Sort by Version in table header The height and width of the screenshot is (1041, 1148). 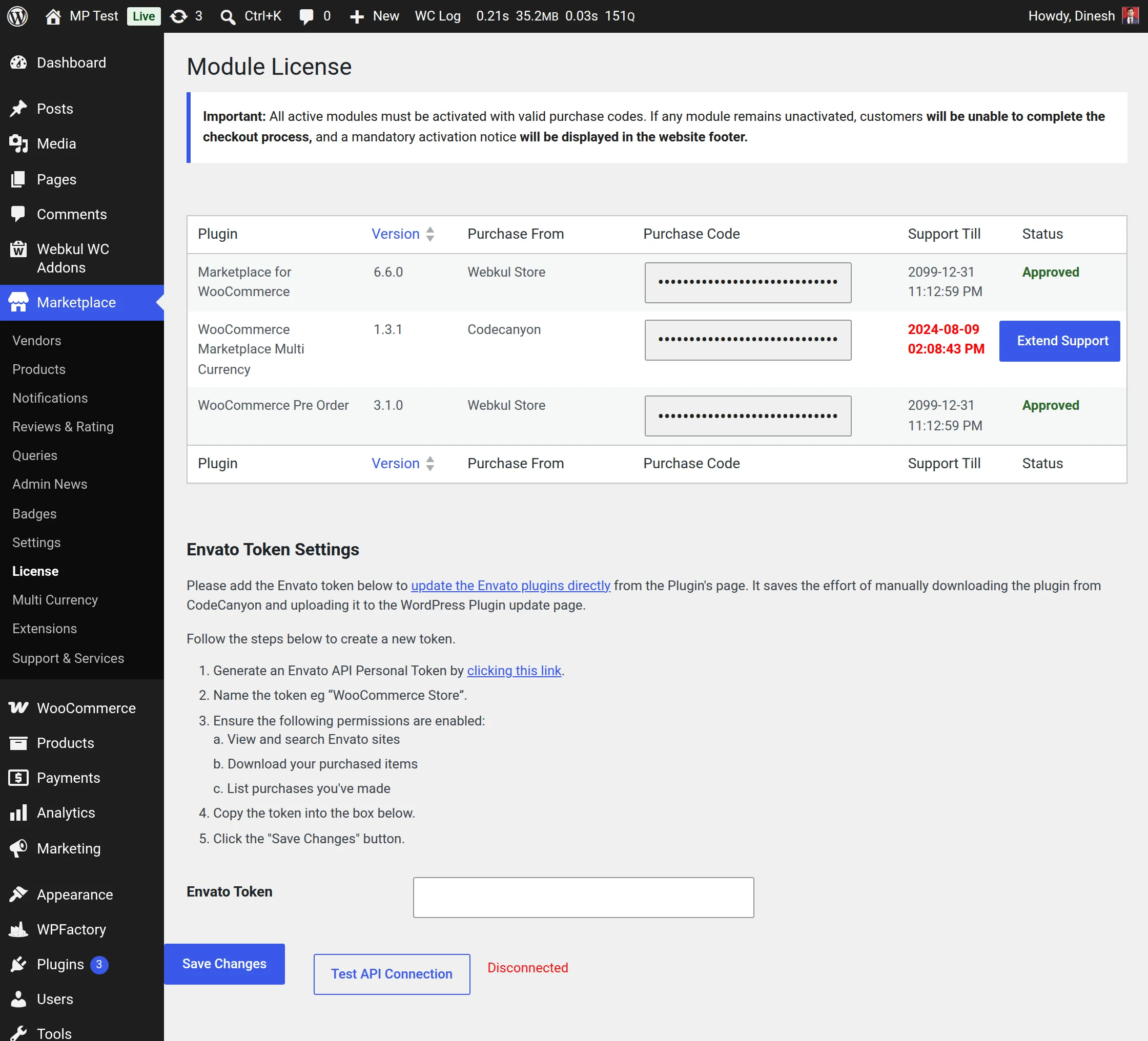point(395,234)
